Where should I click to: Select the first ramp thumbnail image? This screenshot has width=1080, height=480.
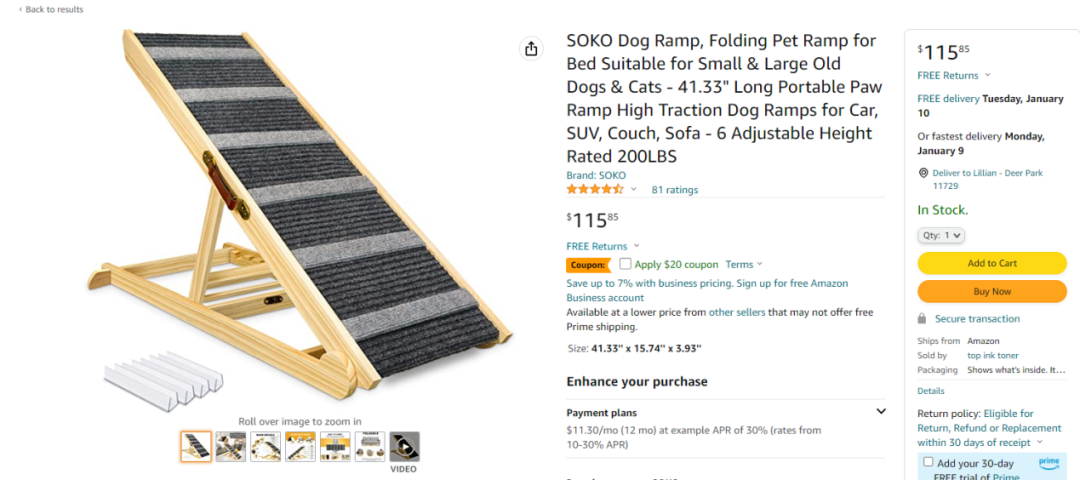196,447
